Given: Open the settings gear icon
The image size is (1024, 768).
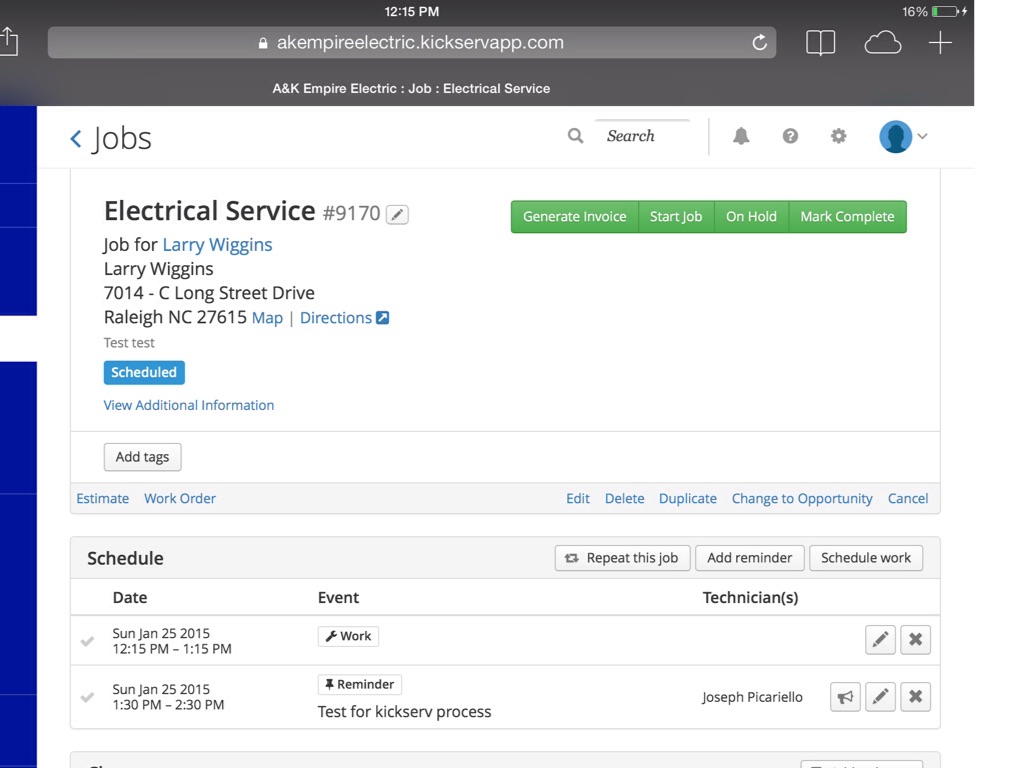Looking at the screenshot, I should [838, 136].
